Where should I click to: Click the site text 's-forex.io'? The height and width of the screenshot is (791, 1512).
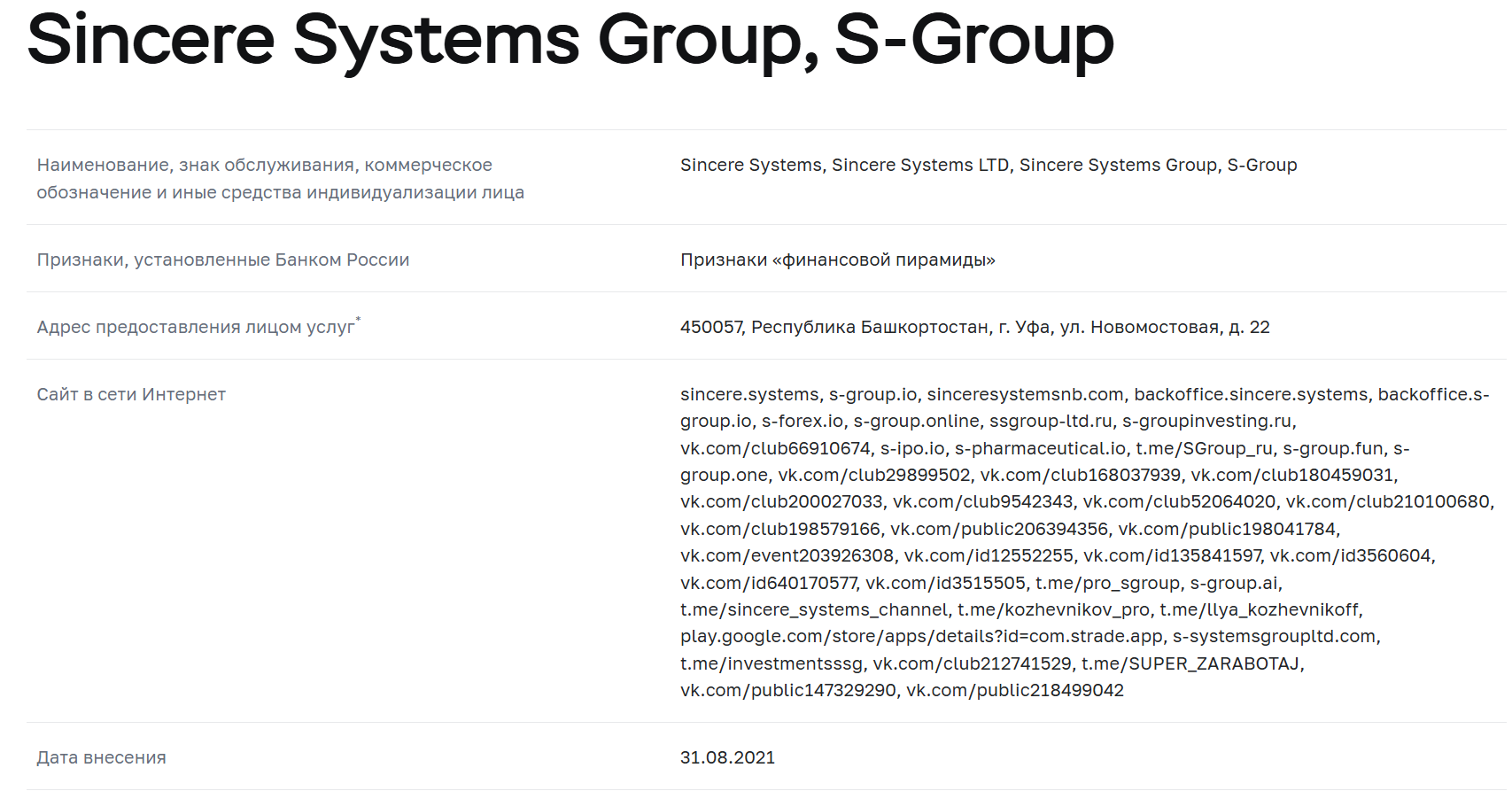[803, 421]
